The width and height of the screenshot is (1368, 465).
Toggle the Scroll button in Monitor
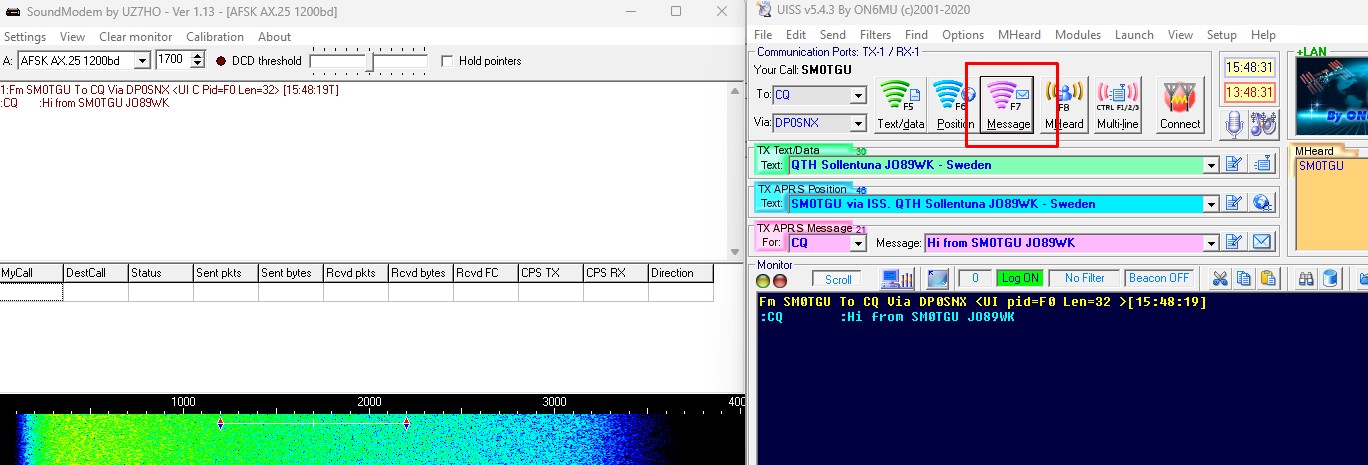[838, 279]
